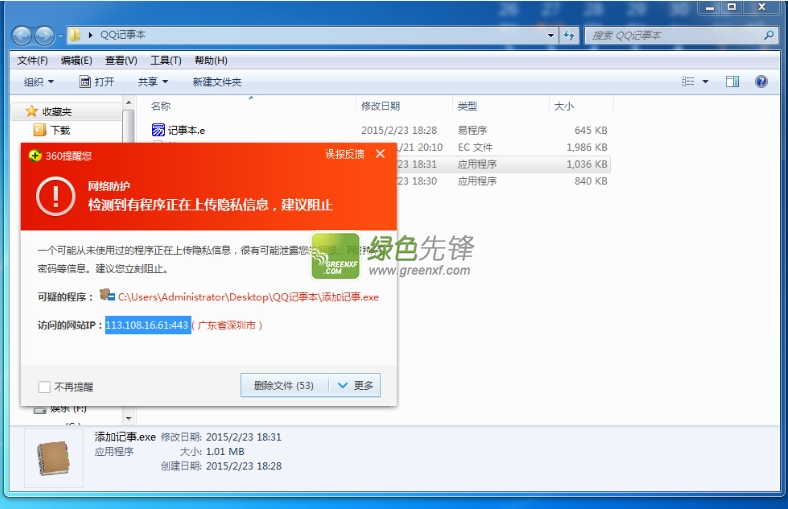Select the 记事本.e file name
This screenshot has height=509, width=788.
click(186, 131)
